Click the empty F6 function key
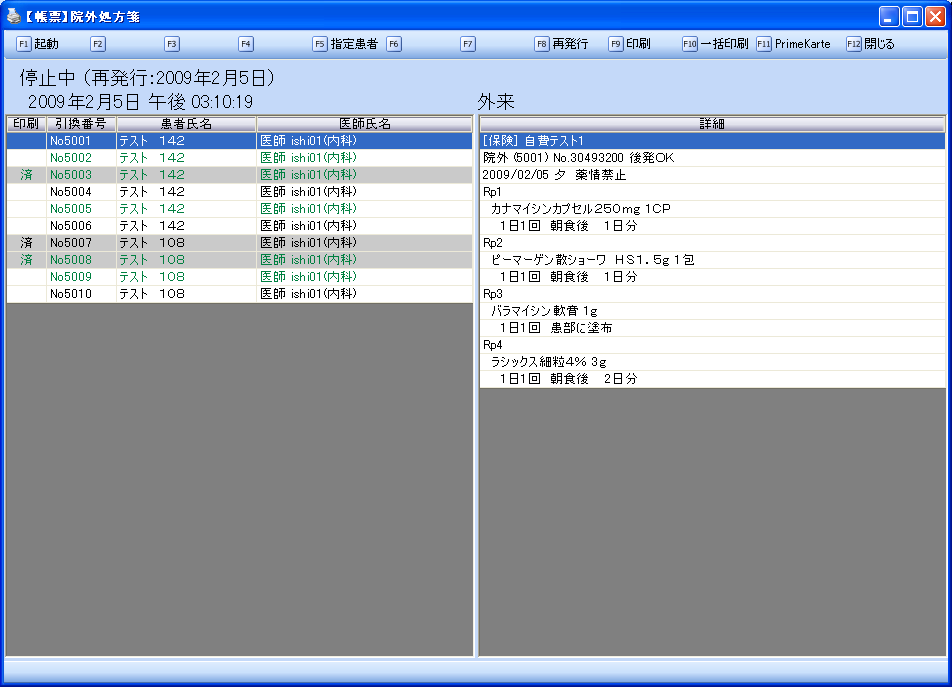 point(394,44)
